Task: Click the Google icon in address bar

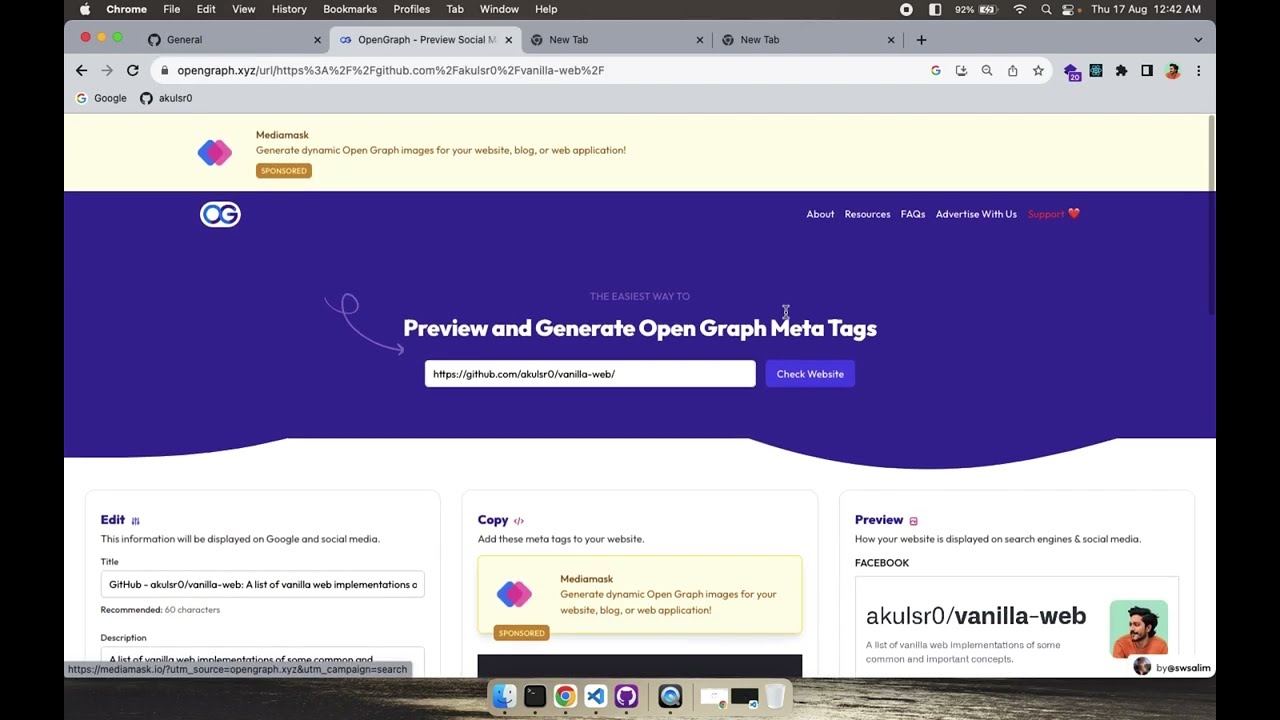Action: 936,70
